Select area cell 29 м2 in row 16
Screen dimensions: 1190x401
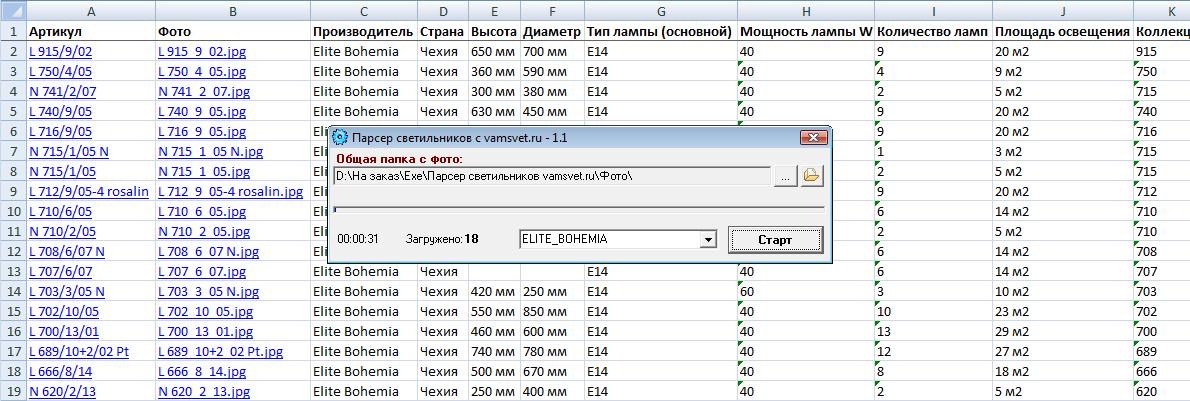click(x=1063, y=331)
